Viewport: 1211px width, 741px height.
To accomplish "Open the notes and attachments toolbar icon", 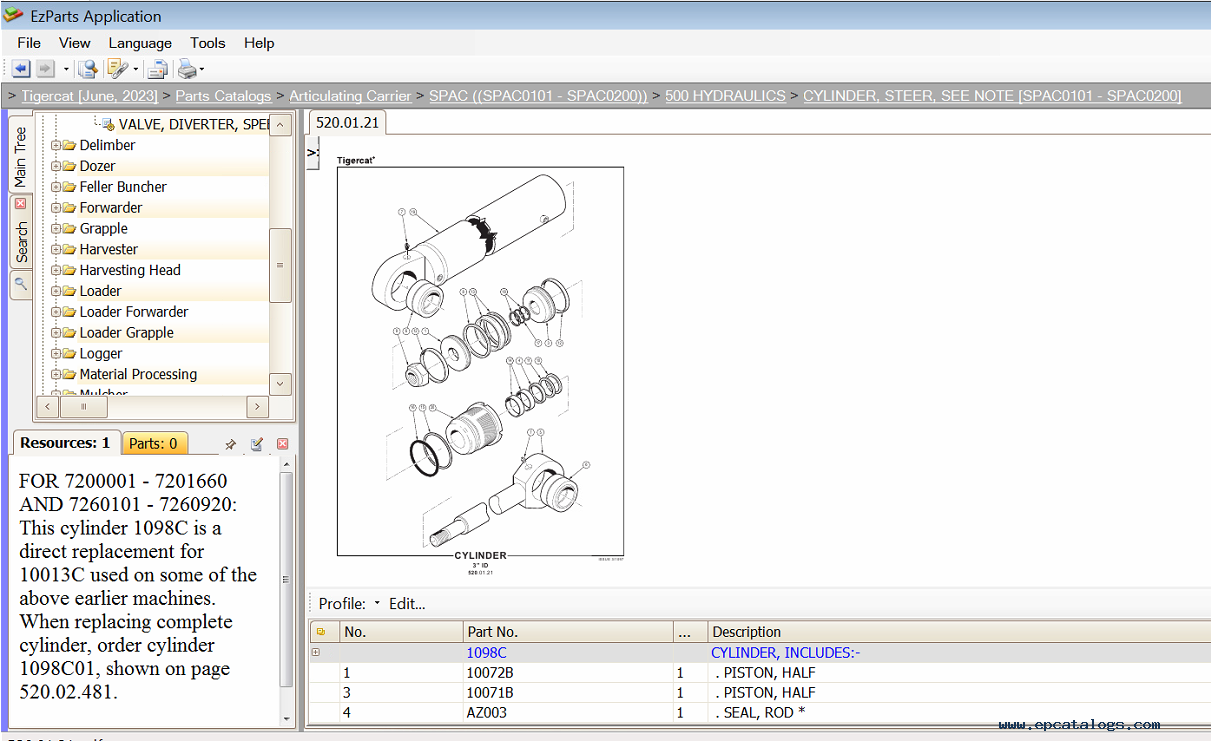I will click(x=118, y=69).
